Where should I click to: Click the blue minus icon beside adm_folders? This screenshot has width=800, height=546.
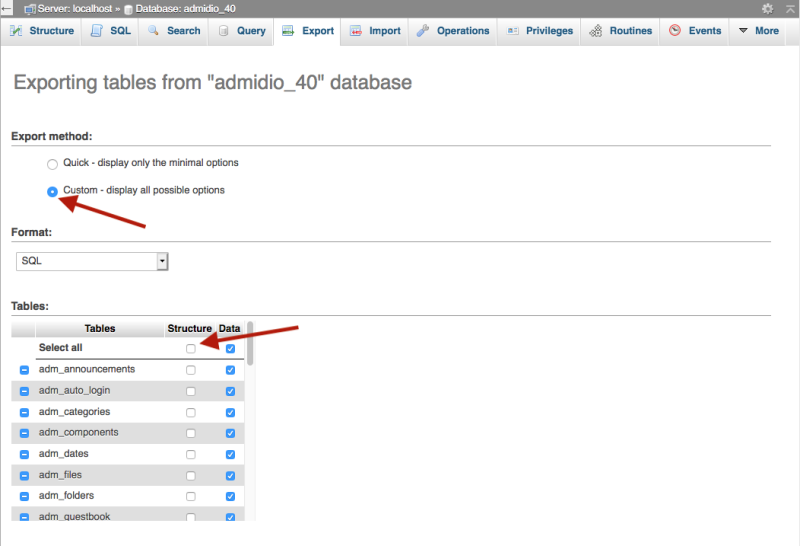(x=24, y=496)
